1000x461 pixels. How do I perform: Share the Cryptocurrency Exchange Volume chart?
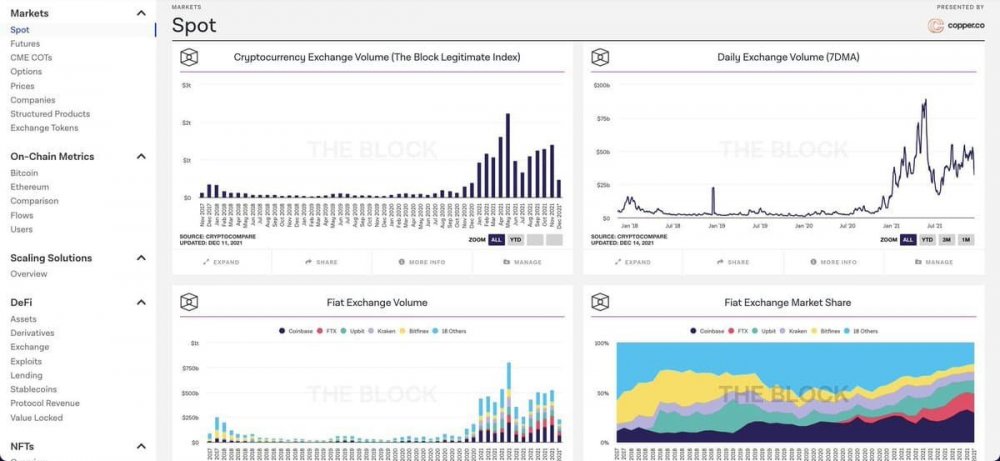click(x=321, y=262)
